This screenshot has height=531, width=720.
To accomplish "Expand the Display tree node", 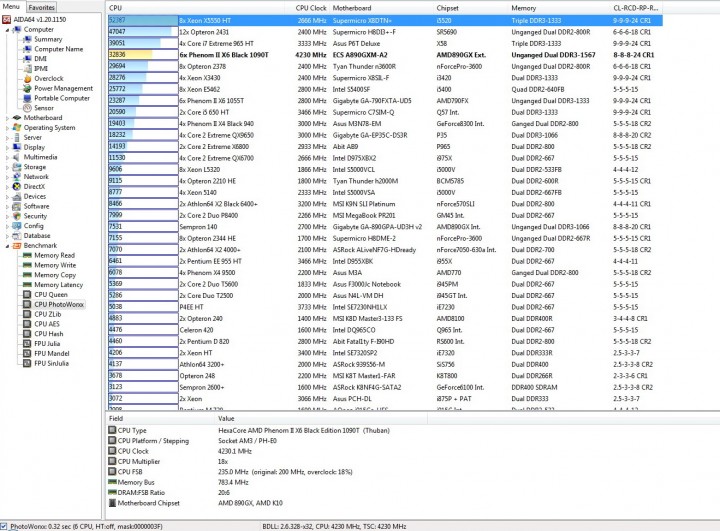I will point(7,147).
